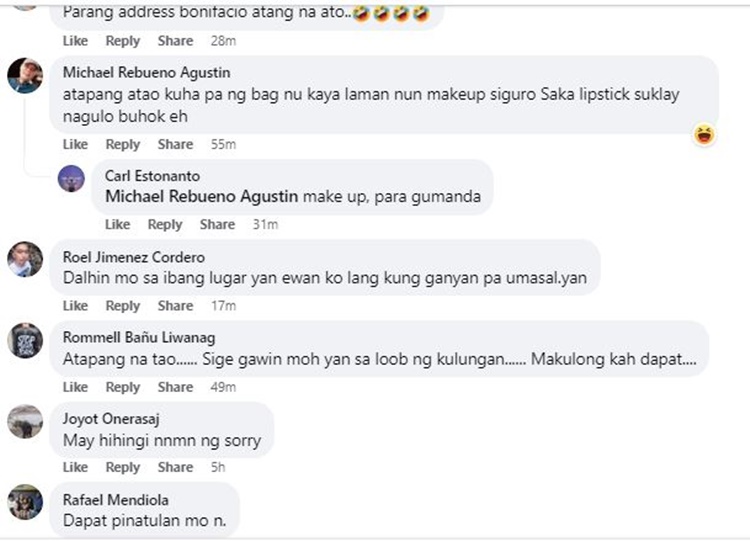Share Rommell Bañu Liwanag's comment
The width and height of the screenshot is (750, 541).
[175, 387]
